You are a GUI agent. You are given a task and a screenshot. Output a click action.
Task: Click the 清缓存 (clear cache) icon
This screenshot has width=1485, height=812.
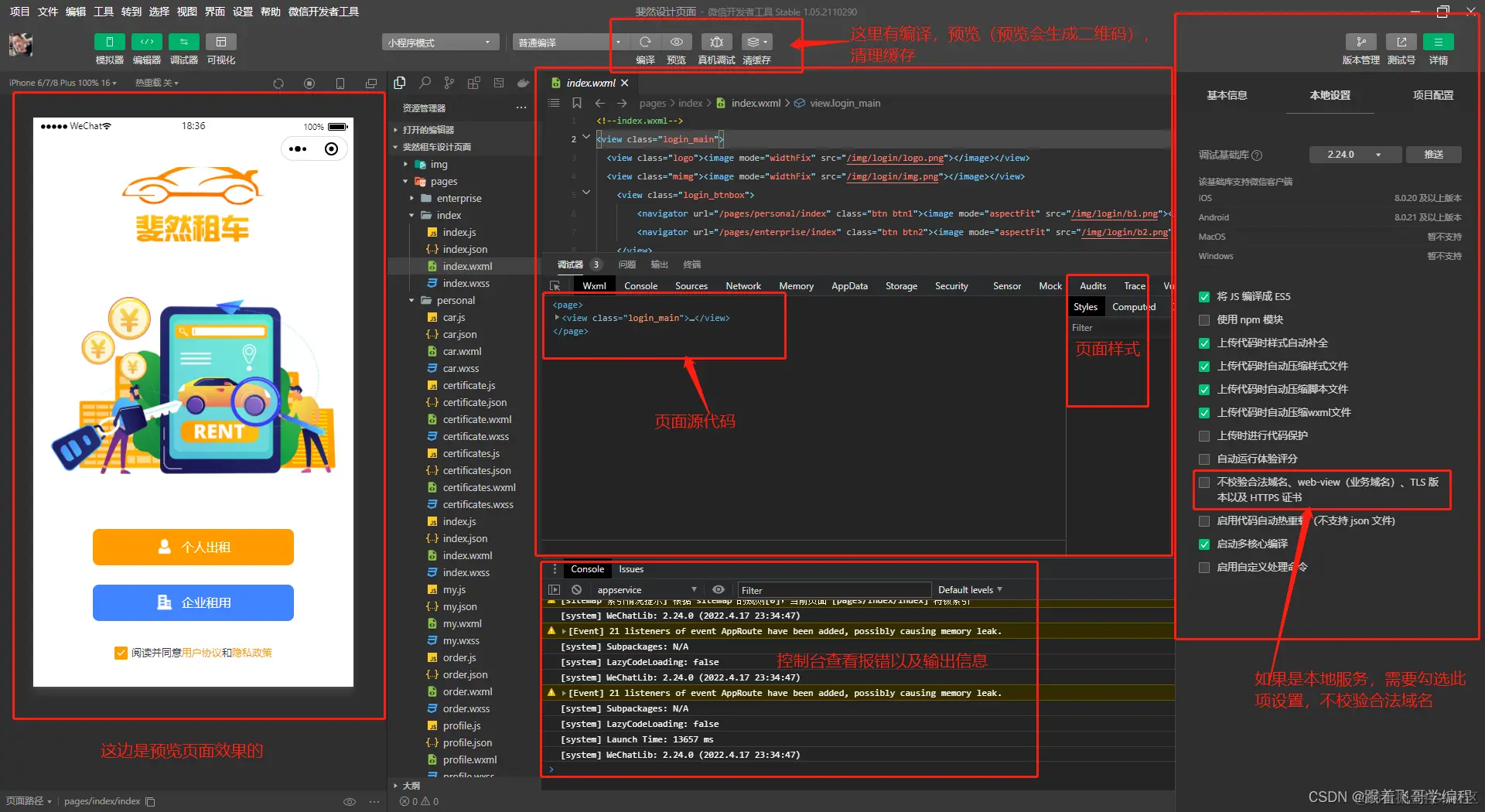pos(756,42)
